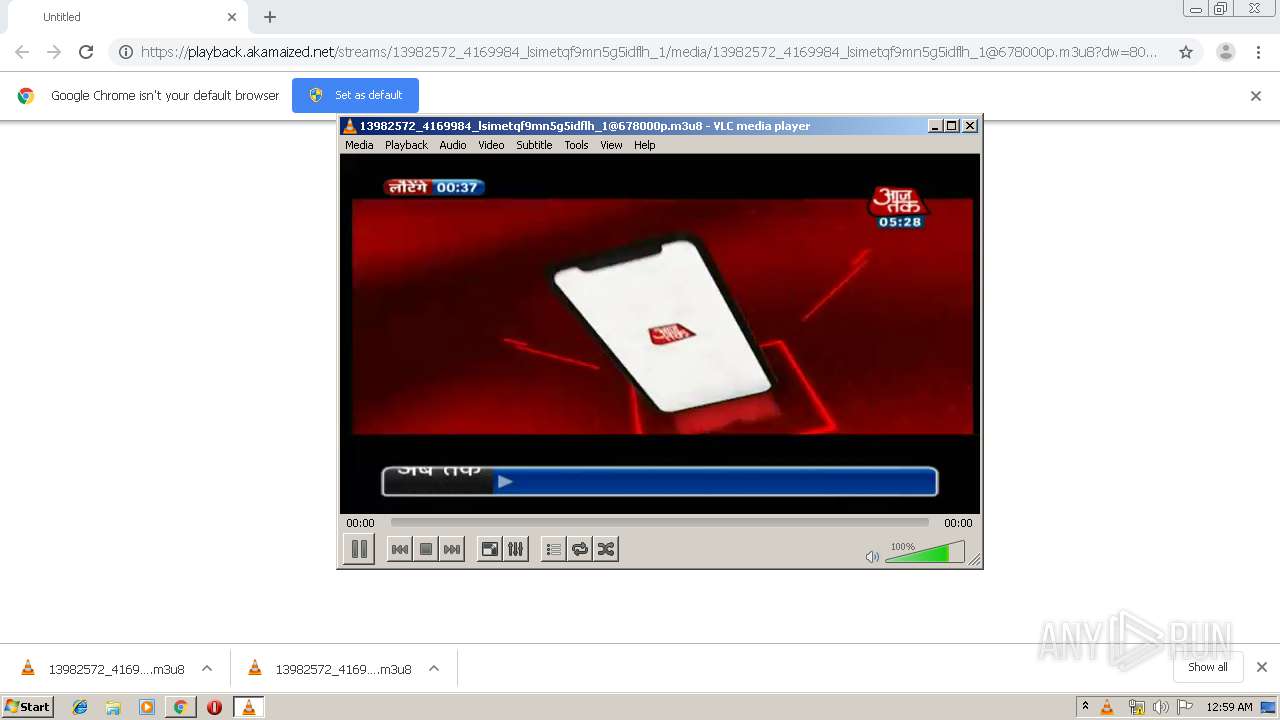This screenshot has width=1280, height=720.
Task: Switch to Chrome in taskbar
Action: [x=180, y=707]
